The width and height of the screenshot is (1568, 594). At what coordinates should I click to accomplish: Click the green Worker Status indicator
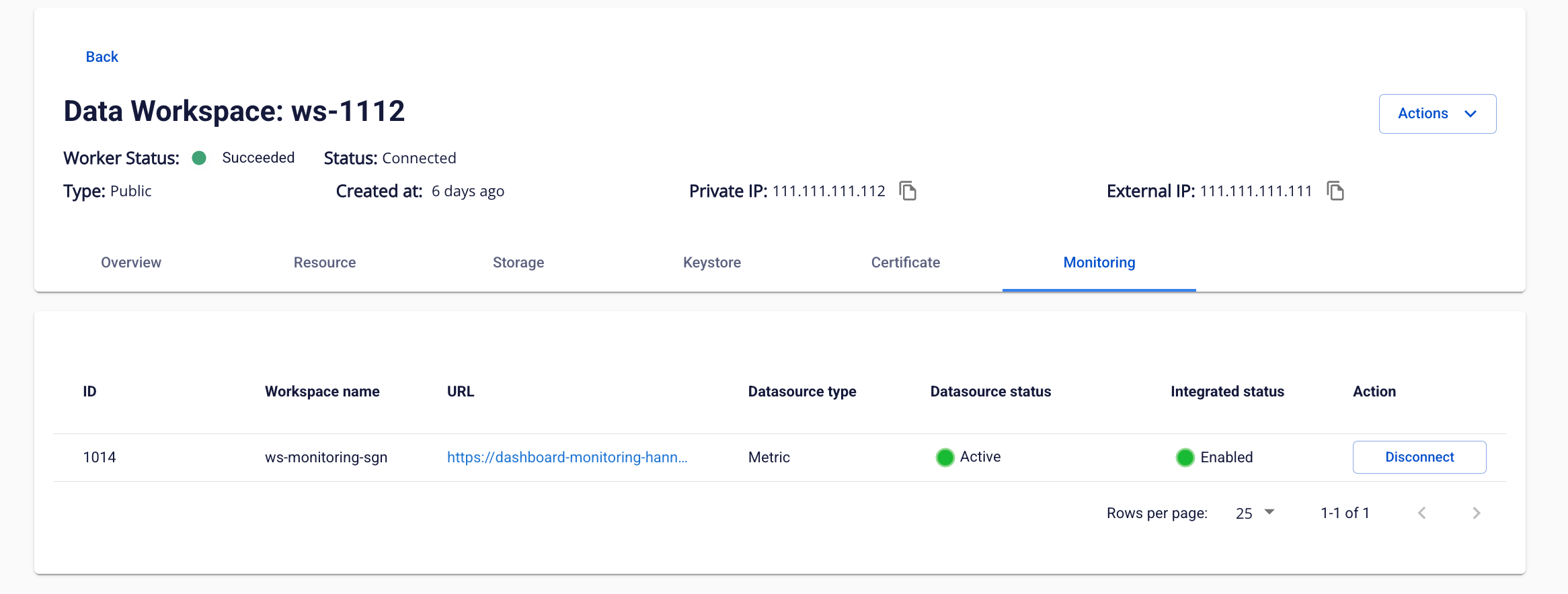pos(199,158)
